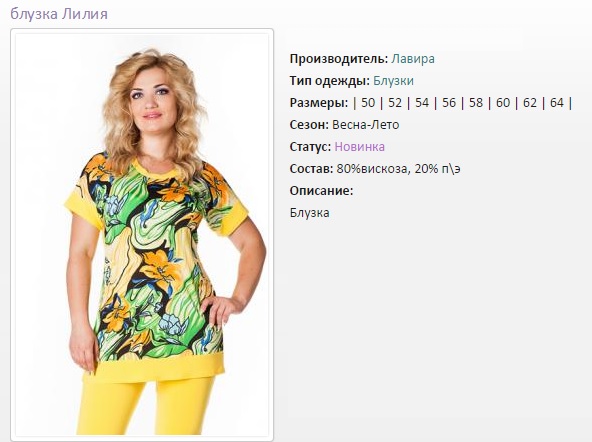Open clothing type link Блузки
Viewport: 592px width, 442px height.
[x=393, y=81]
